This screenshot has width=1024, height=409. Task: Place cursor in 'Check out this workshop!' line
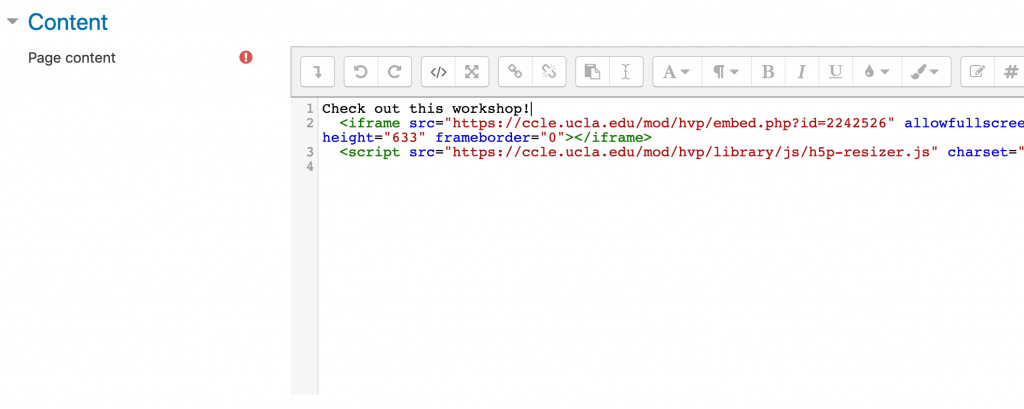tap(426, 108)
